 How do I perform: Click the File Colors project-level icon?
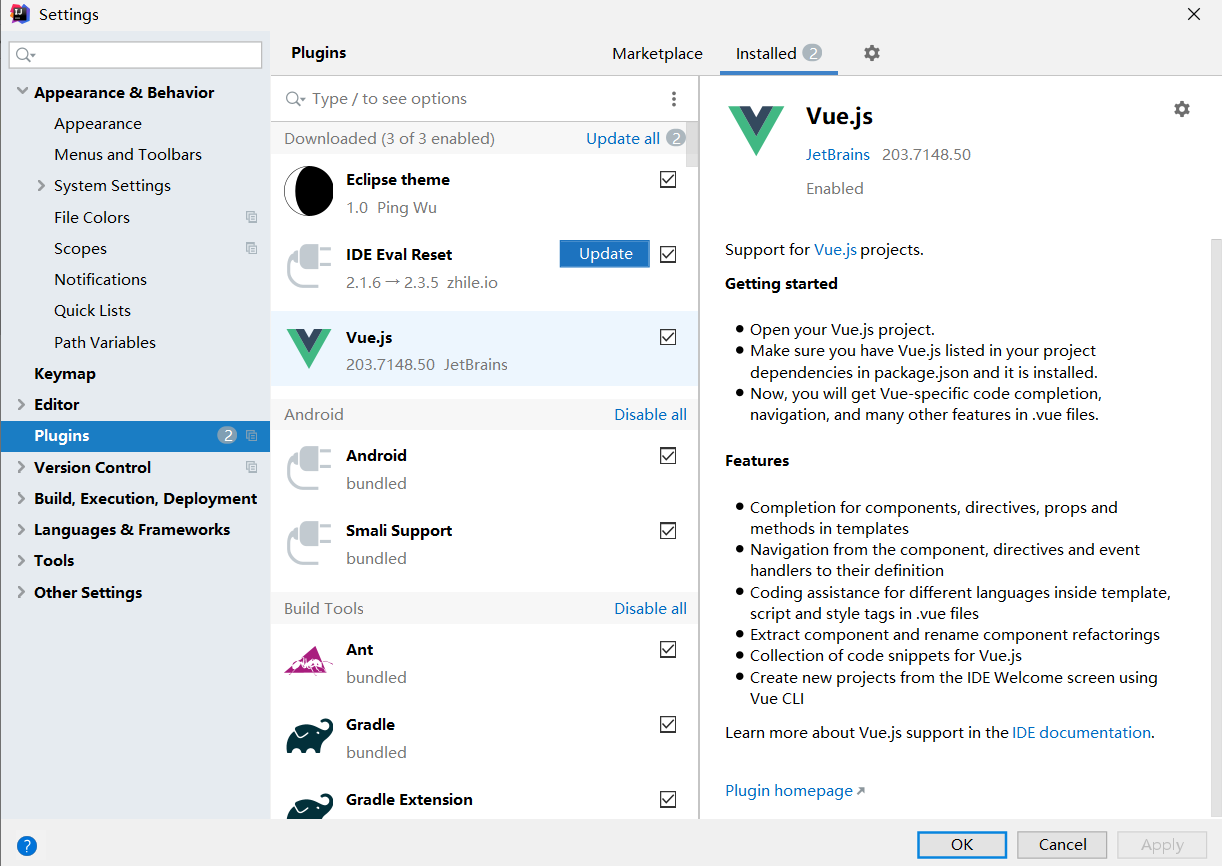(251, 217)
